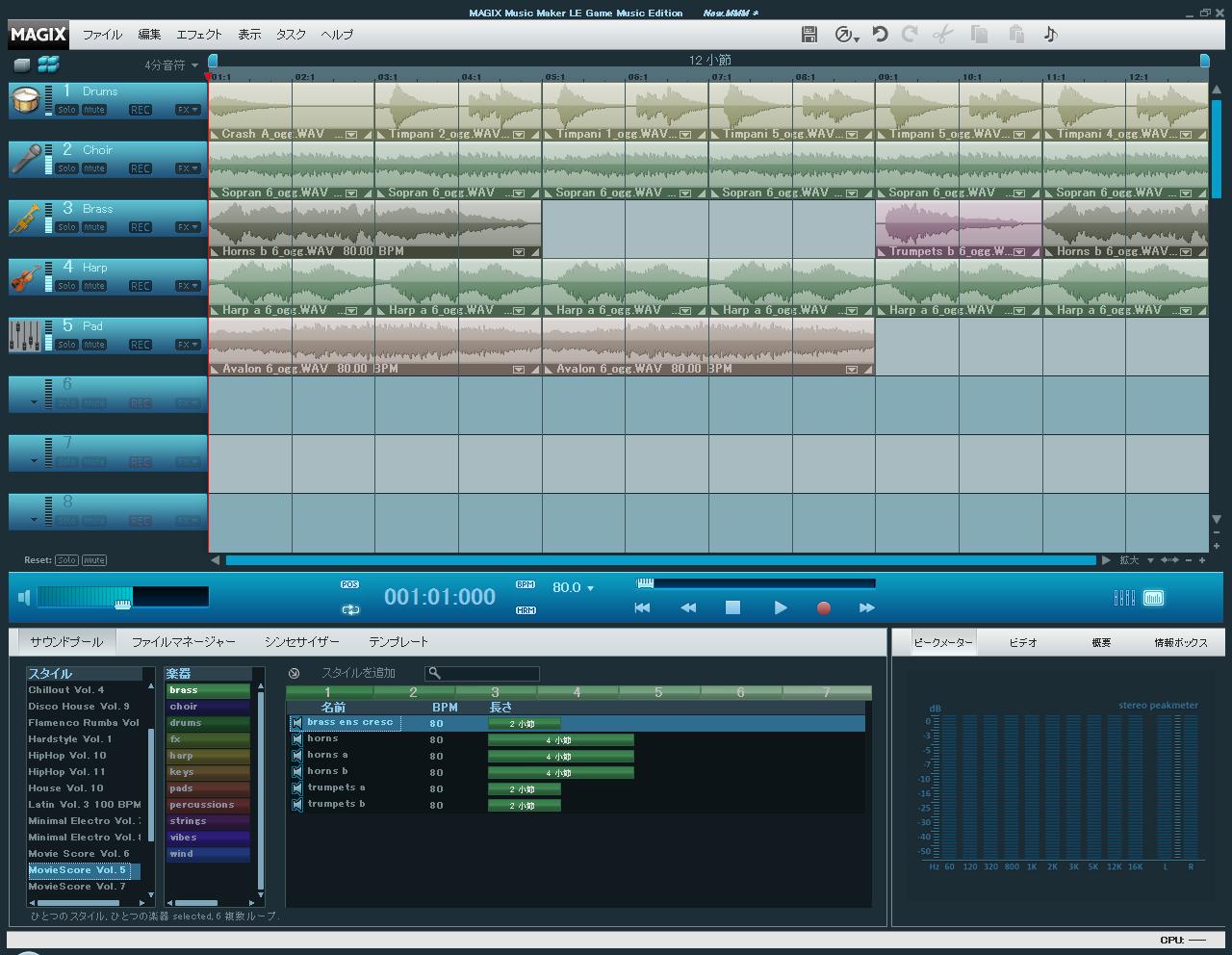
Task: Select the 'percussions' instrument category
Action: [208, 805]
